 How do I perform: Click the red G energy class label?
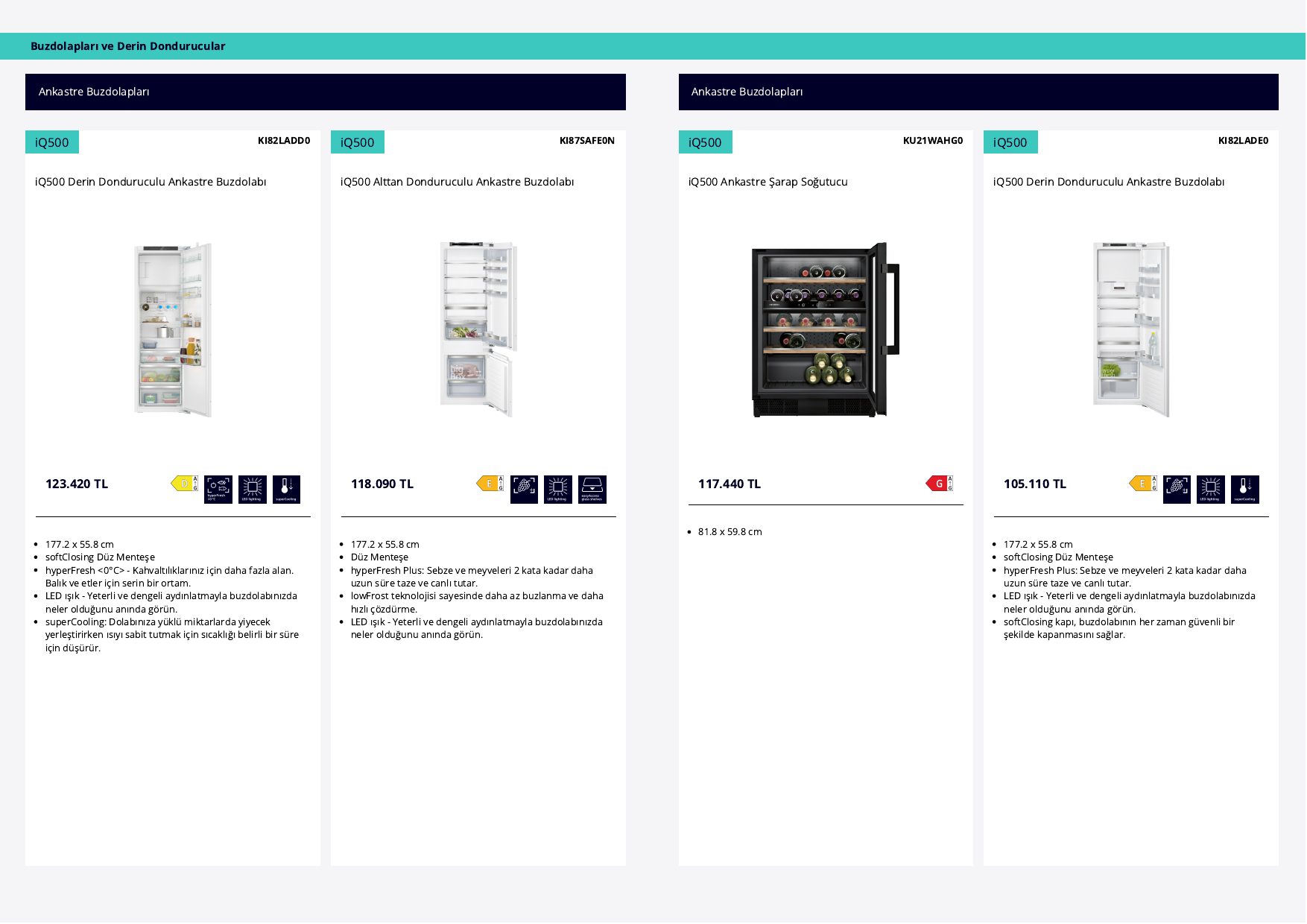tap(940, 484)
